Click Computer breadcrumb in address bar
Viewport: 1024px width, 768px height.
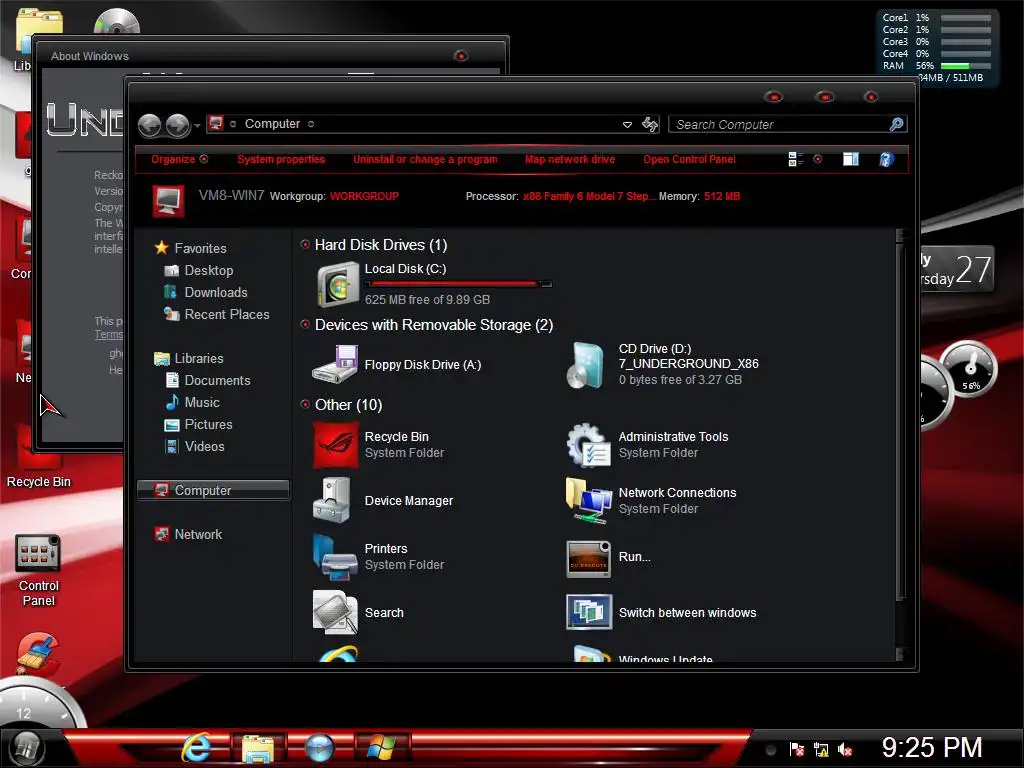pos(272,124)
